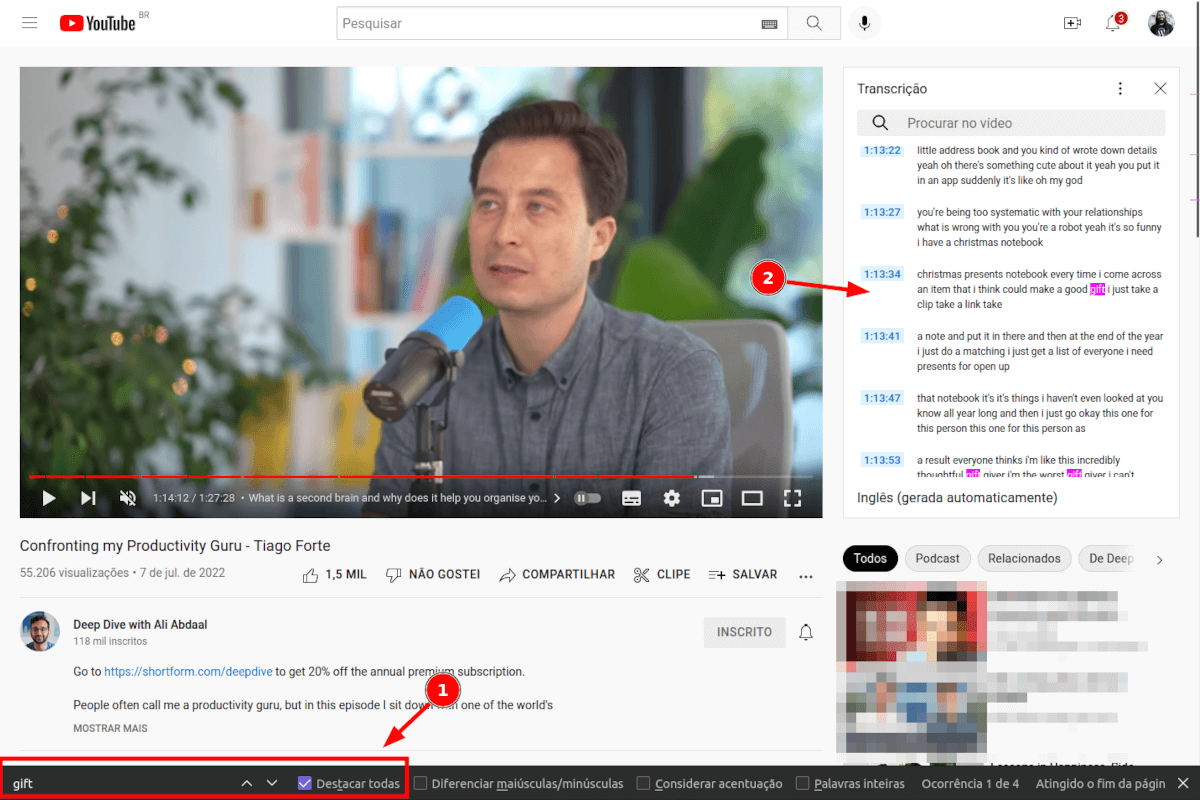Click the Procurar no vídeo search field
Viewport: 1200px width, 800px height.
(x=1011, y=123)
